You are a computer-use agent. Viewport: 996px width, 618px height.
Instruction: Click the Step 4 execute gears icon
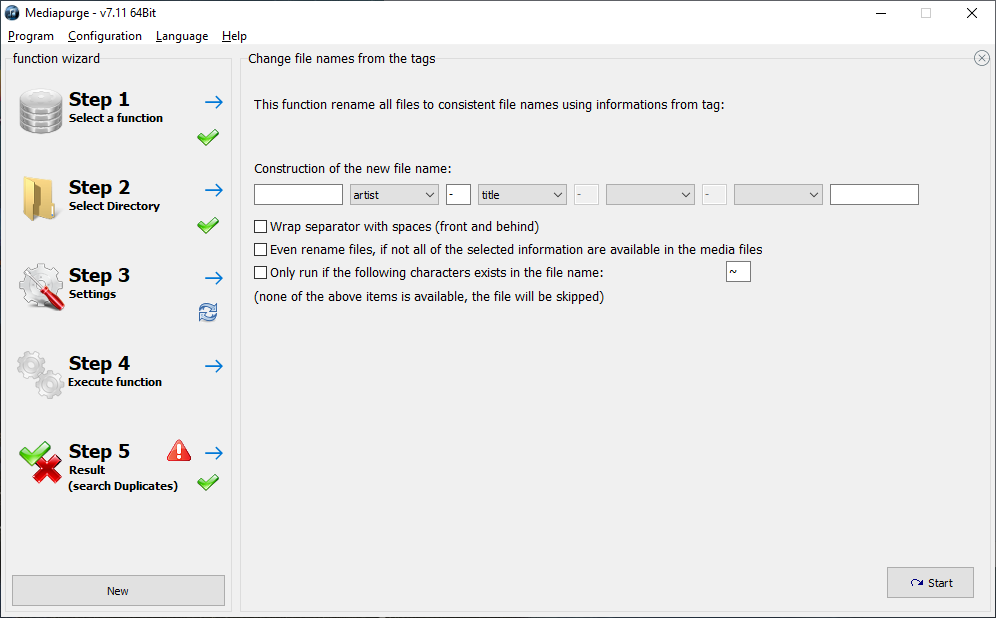pyautogui.click(x=40, y=375)
